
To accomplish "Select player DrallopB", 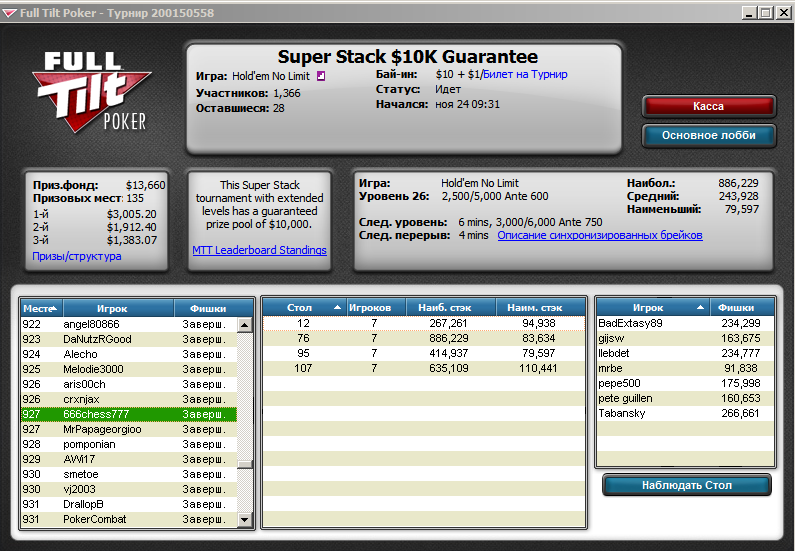I will point(129,504).
